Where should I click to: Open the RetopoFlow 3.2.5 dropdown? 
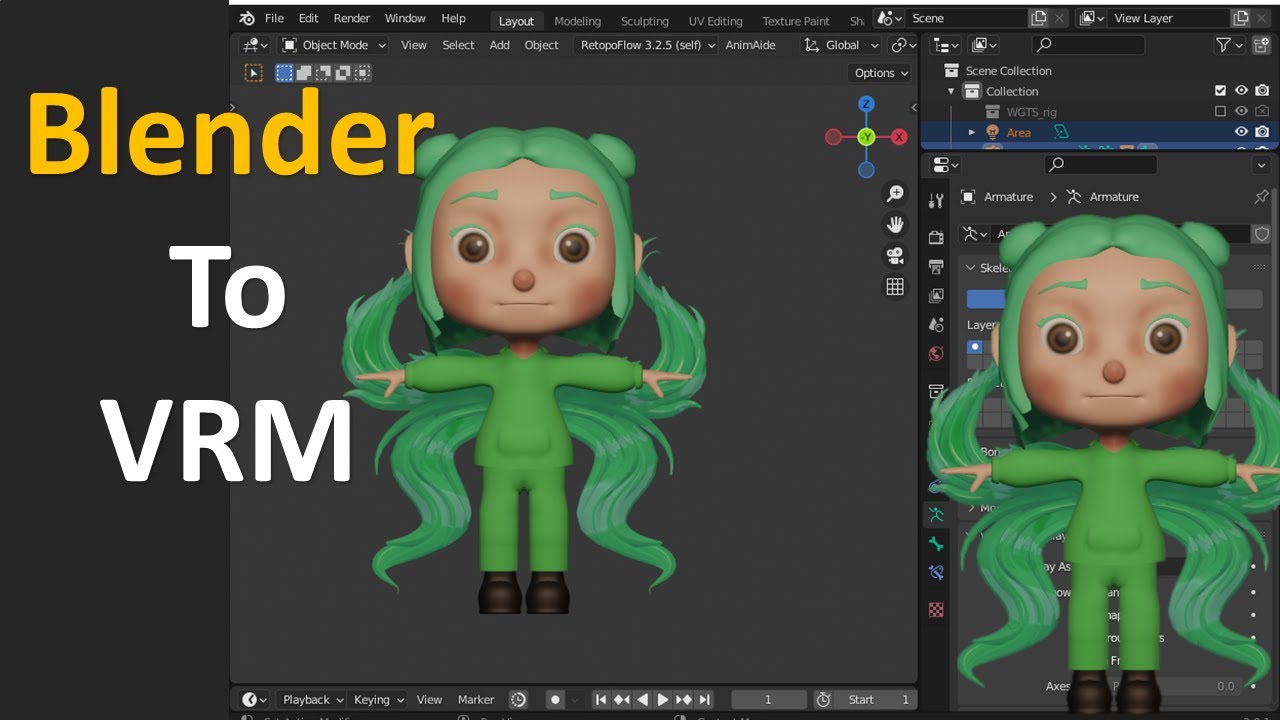pos(647,45)
